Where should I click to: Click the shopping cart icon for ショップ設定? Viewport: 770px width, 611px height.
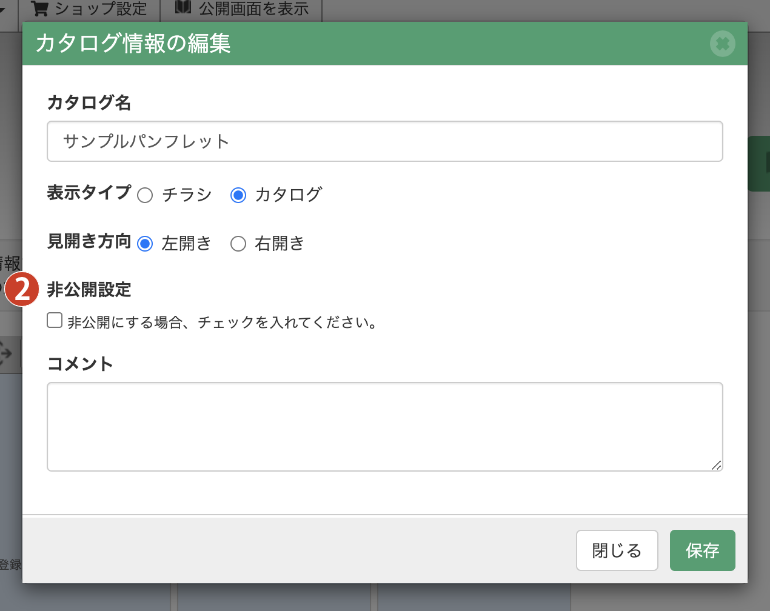point(40,9)
